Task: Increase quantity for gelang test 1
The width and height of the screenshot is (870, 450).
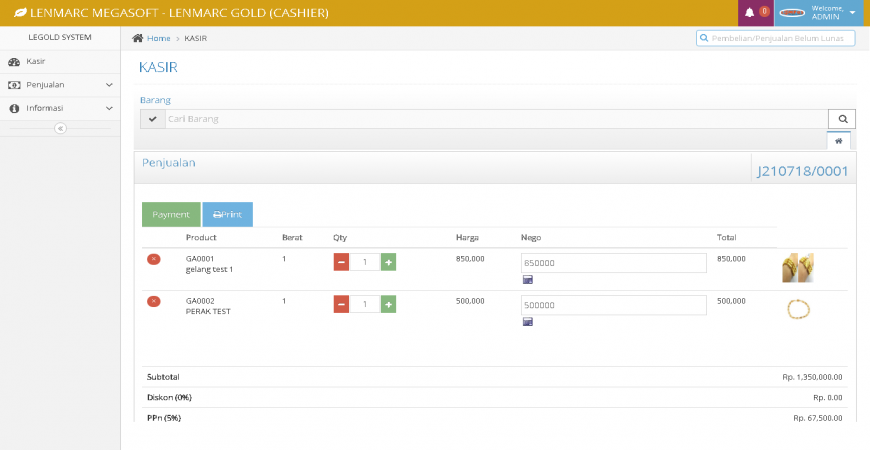Action: tap(388, 262)
